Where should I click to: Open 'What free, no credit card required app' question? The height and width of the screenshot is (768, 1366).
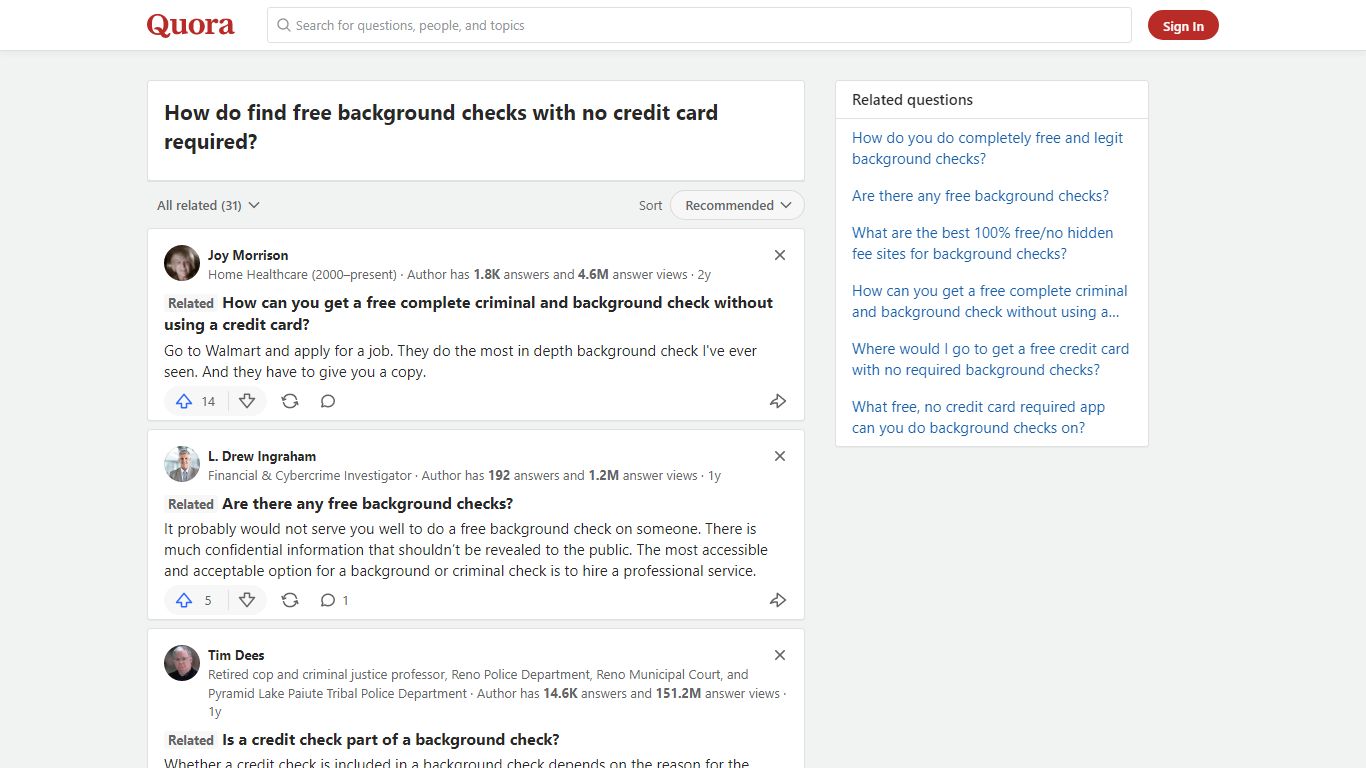click(978, 417)
